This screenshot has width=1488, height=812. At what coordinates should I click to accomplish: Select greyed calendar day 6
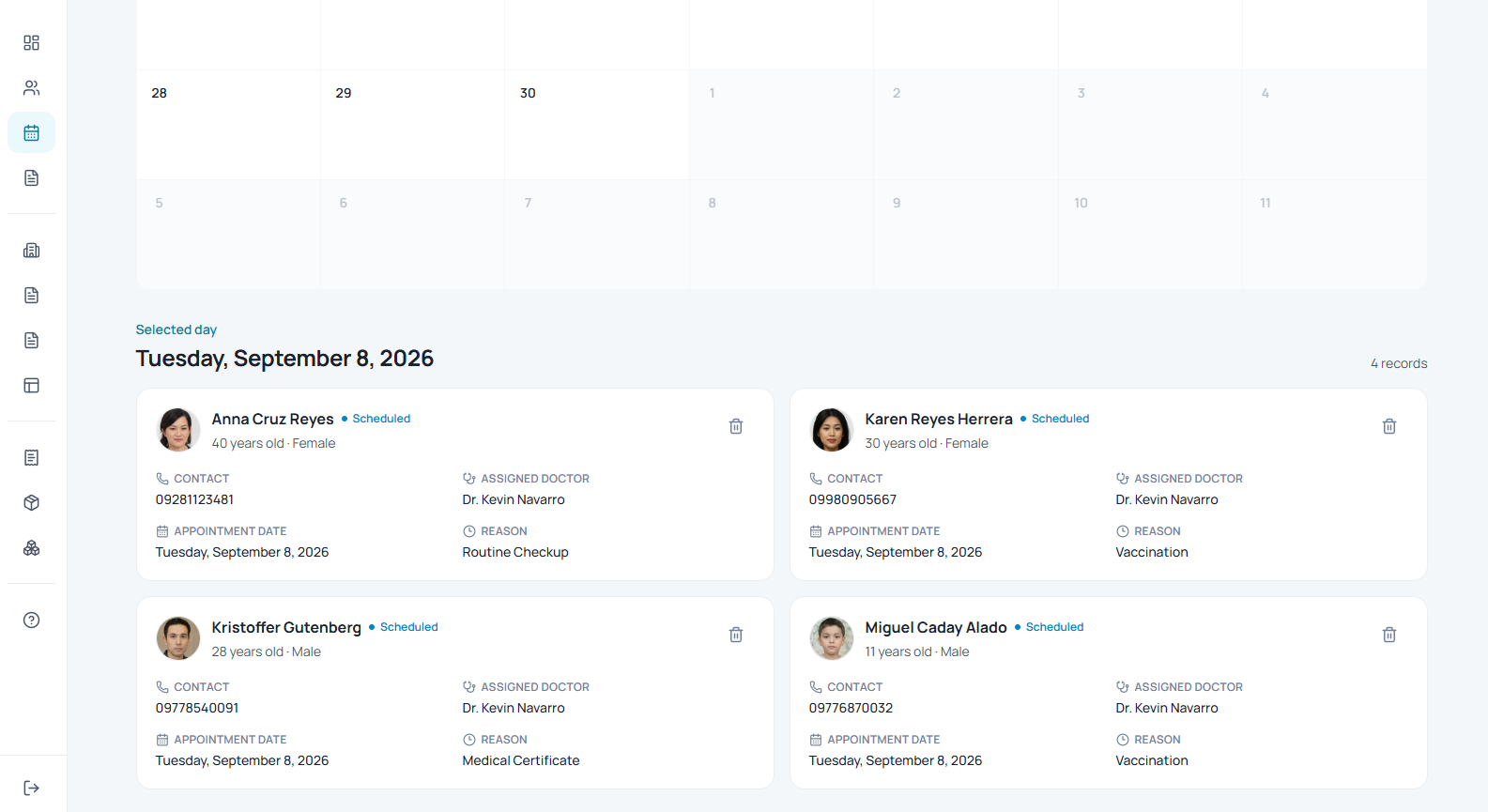point(412,235)
